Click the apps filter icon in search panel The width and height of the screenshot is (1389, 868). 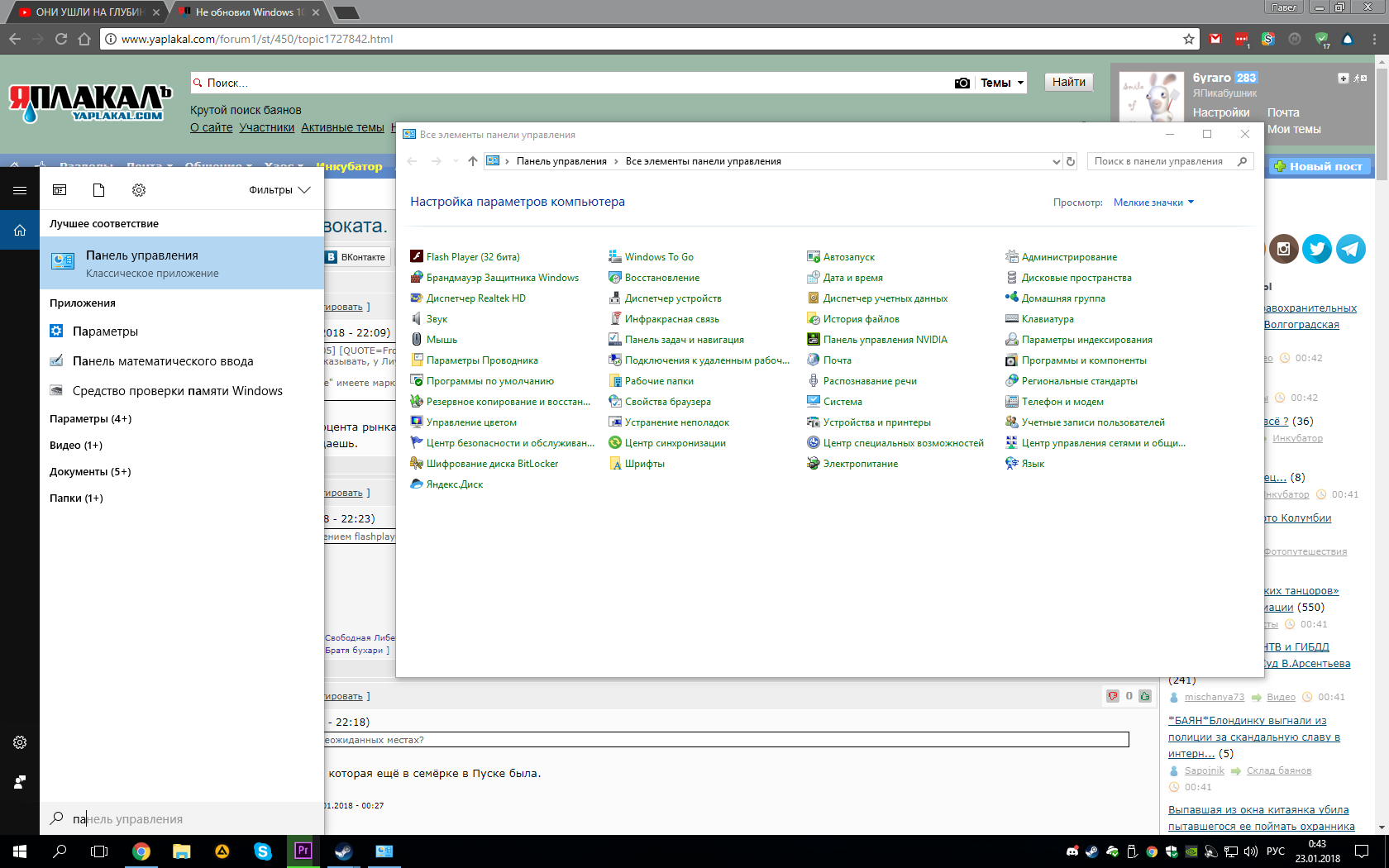pyautogui.click(x=60, y=190)
